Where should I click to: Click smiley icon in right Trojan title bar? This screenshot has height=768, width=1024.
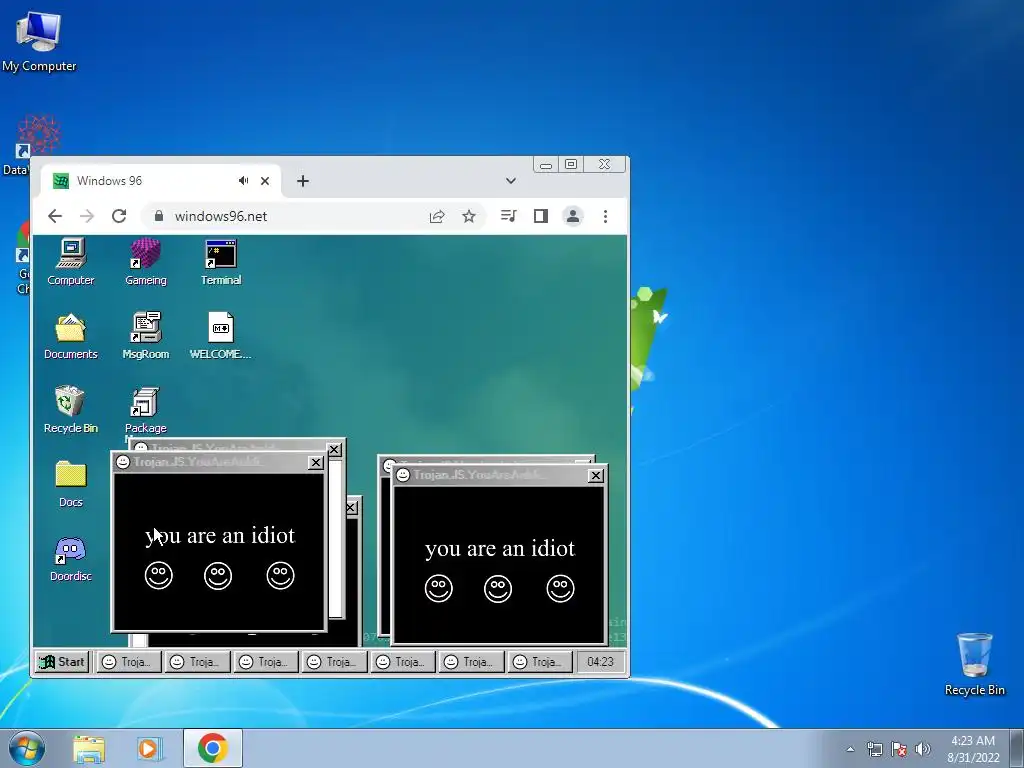pos(403,475)
